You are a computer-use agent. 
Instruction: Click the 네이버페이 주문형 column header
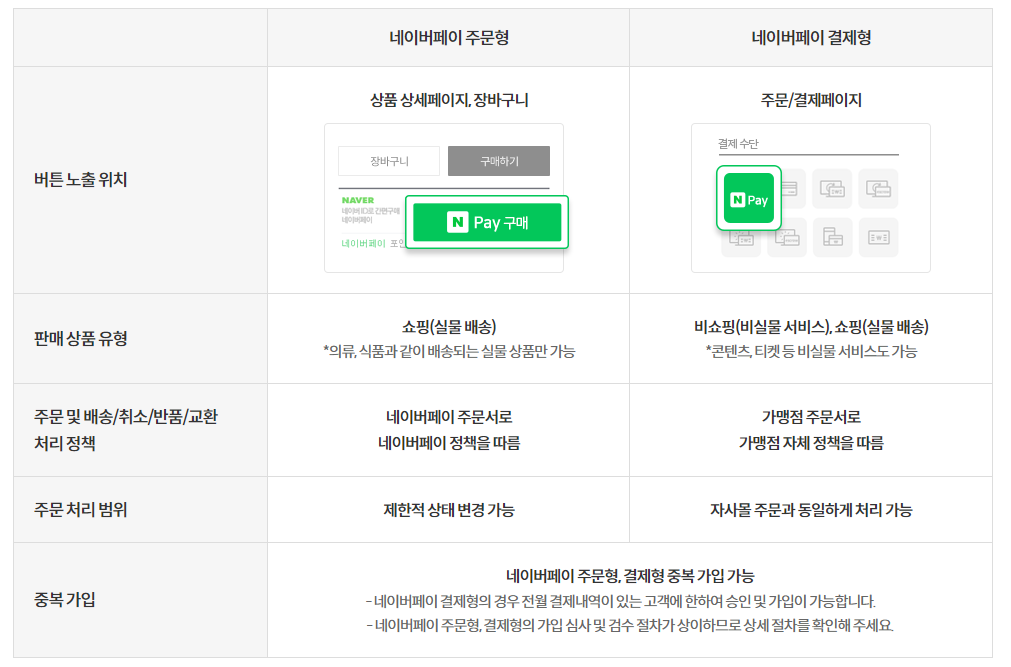tap(449, 37)
